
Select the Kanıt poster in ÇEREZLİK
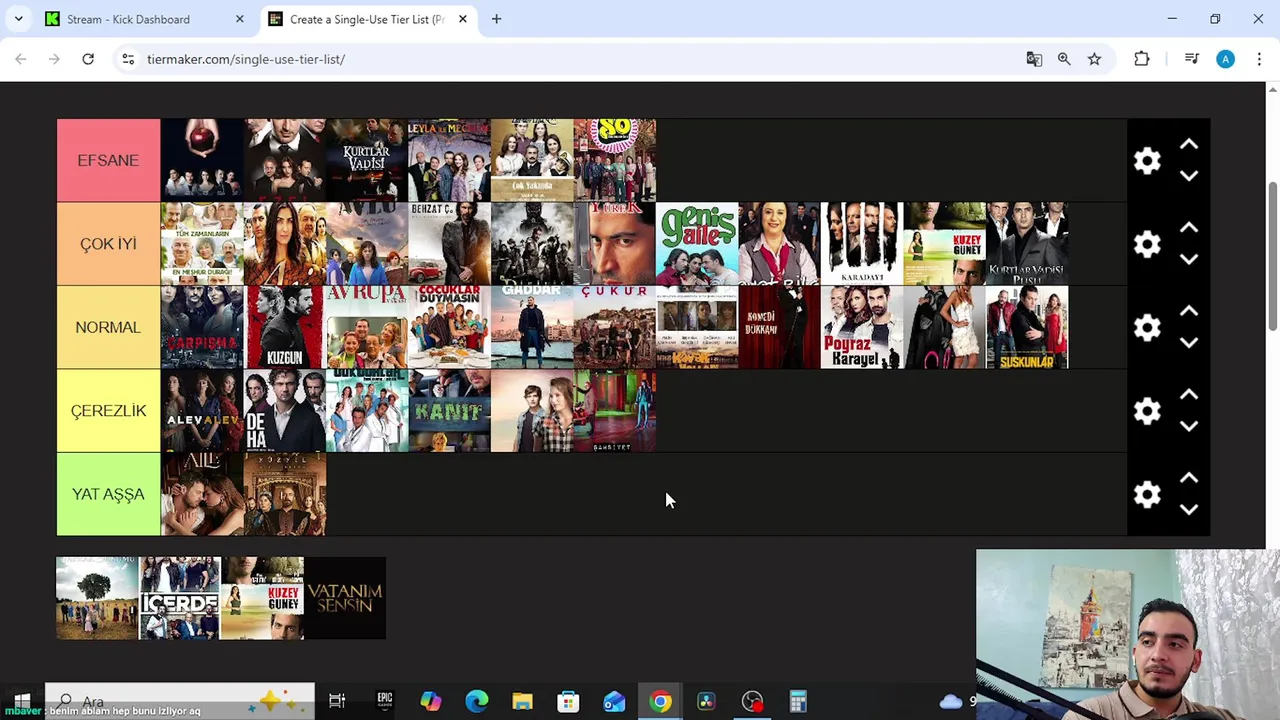tap(449, 411)
